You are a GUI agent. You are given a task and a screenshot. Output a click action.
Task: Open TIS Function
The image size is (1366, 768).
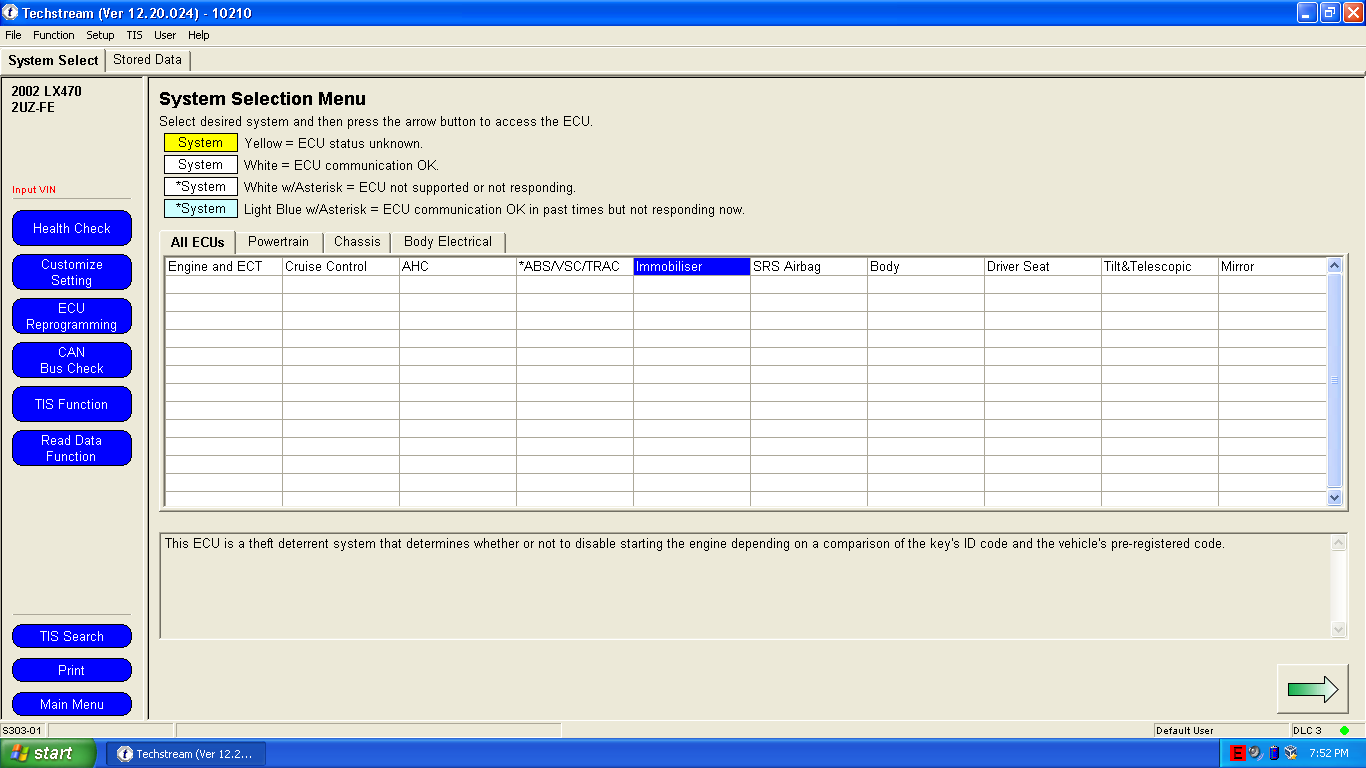(72, 404)
